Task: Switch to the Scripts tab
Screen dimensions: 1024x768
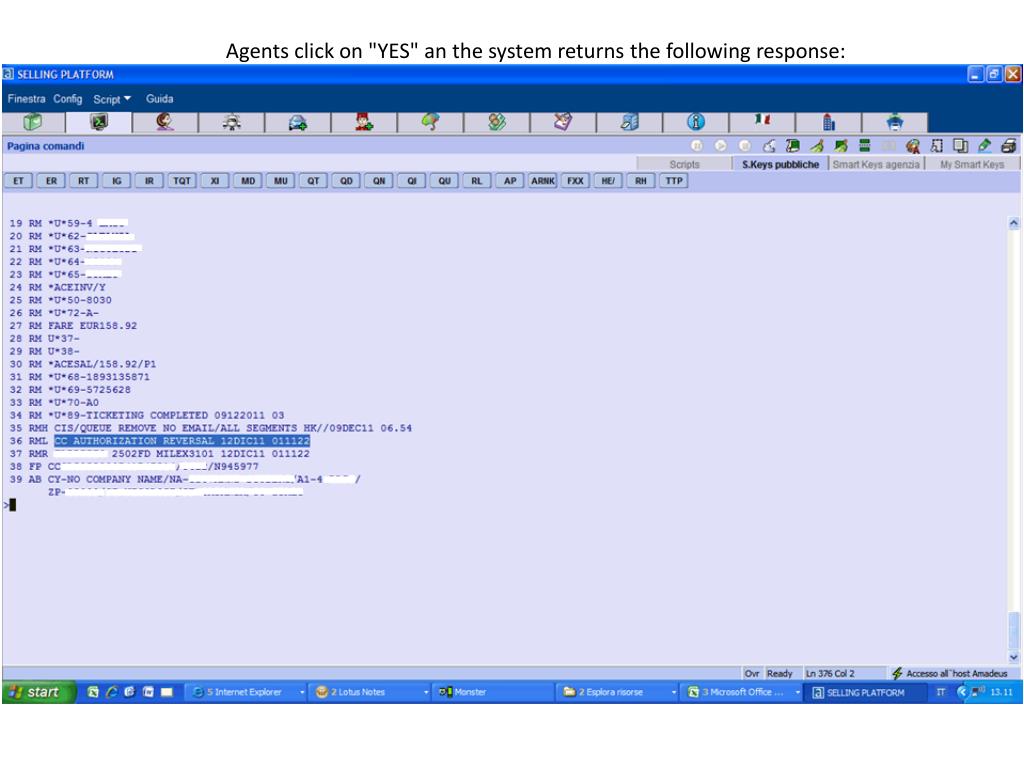Action: tap(684, 164)
